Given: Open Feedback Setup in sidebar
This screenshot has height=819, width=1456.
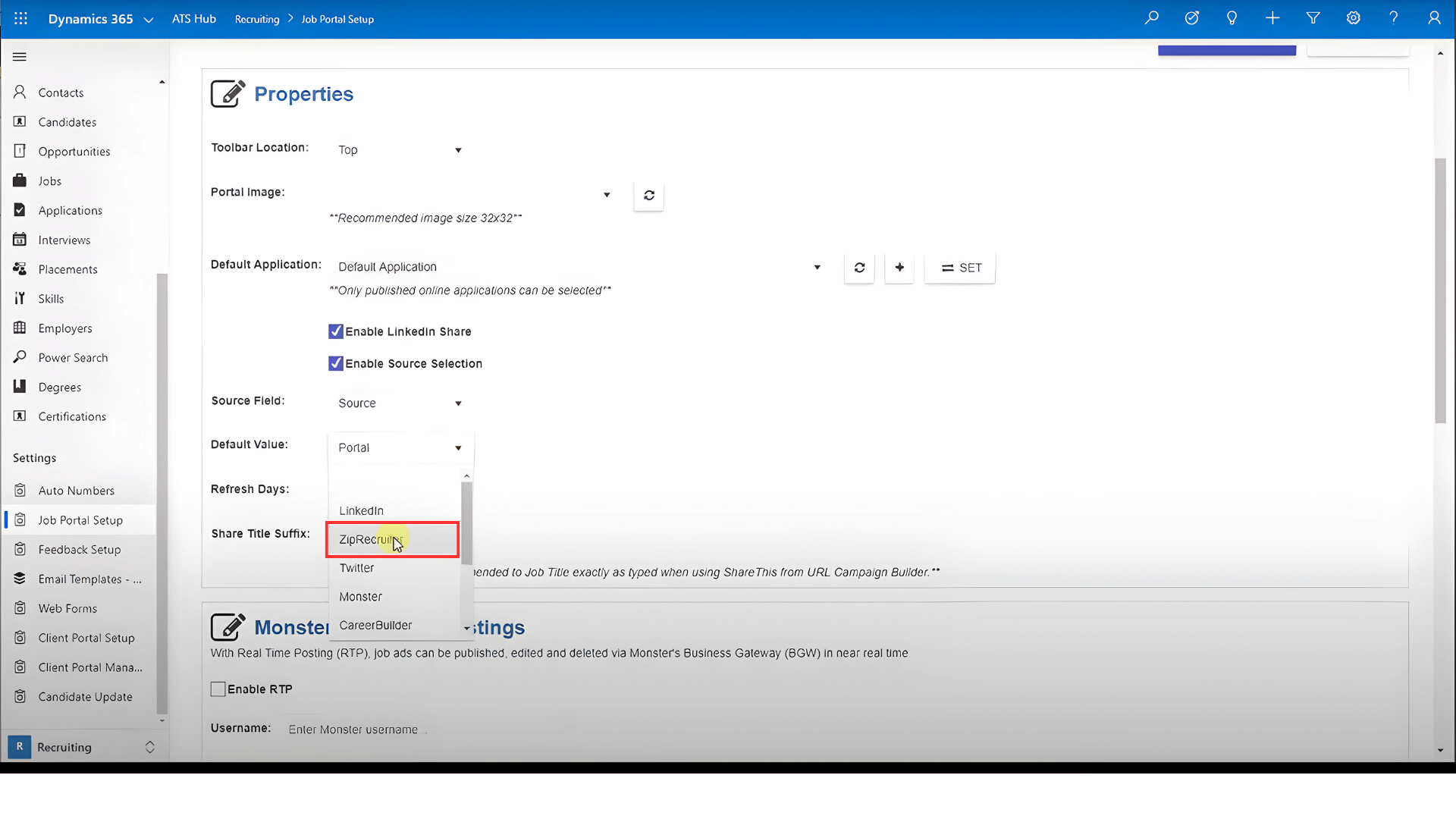Looking at the screenshot, I should click(x=80, y=550).
